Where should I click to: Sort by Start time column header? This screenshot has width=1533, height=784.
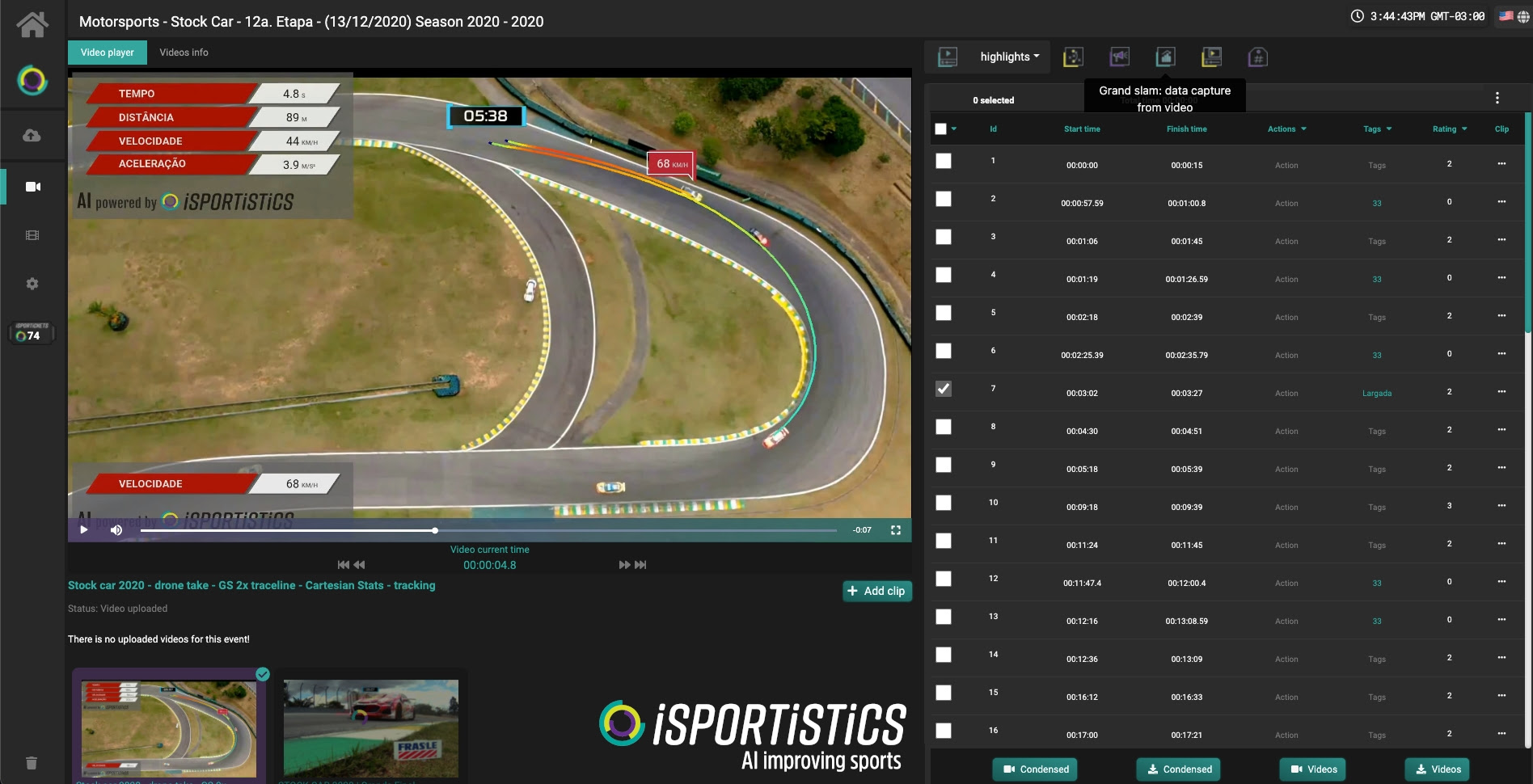[1082, 129]
